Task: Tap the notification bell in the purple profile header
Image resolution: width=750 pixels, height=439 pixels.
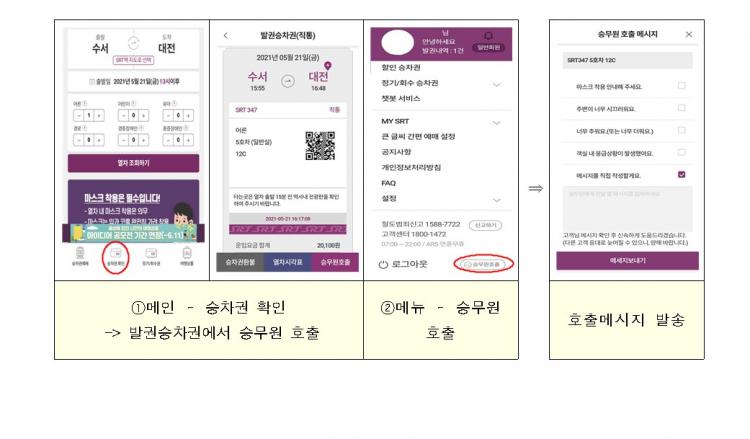Action: click(488, 36)
